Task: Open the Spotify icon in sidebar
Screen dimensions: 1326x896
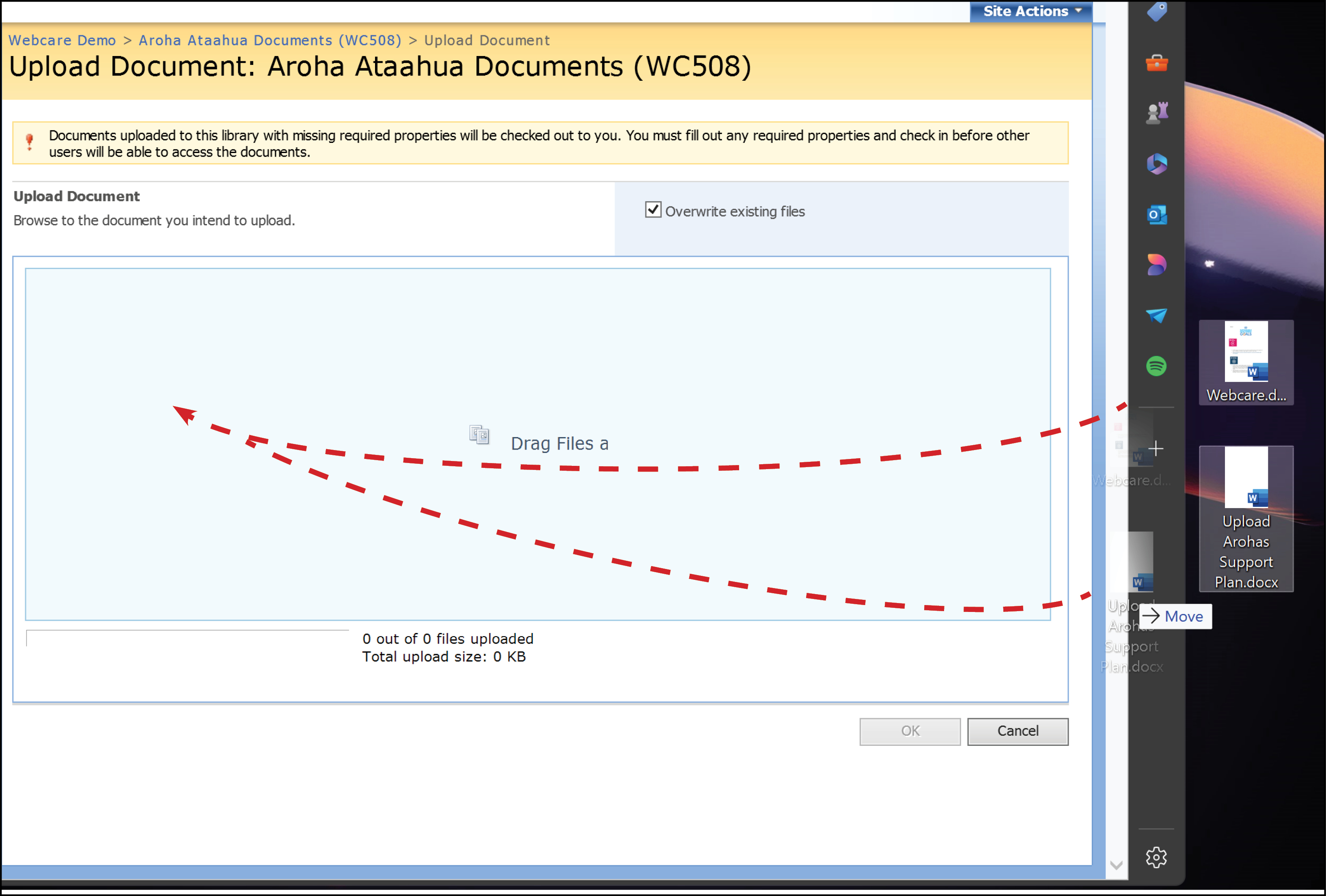Action: click(1156, 366)
